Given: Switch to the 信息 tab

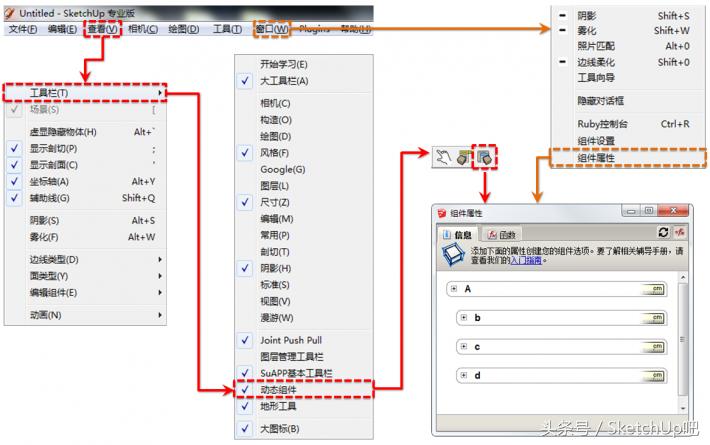Looking at the screenshot, I should click(x=457, y=234).
